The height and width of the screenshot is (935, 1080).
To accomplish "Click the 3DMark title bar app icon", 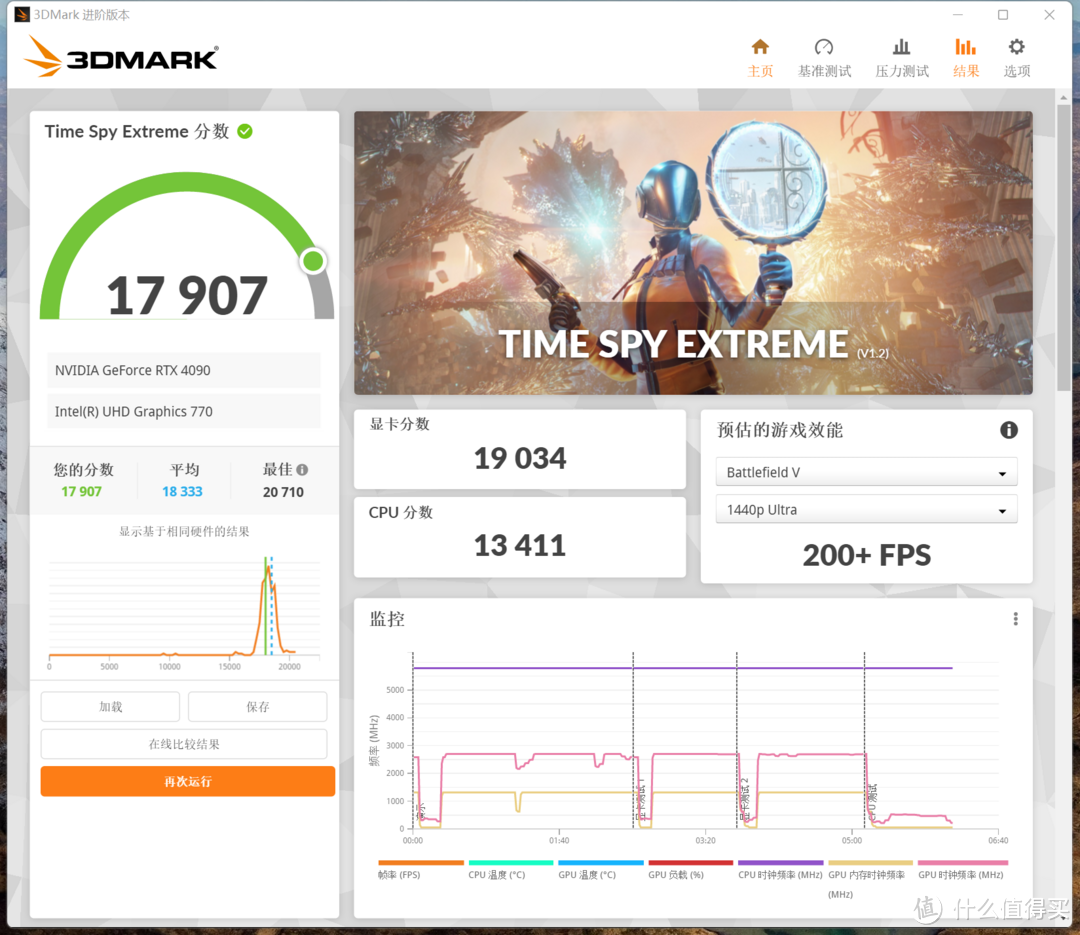I will [22, 14].
